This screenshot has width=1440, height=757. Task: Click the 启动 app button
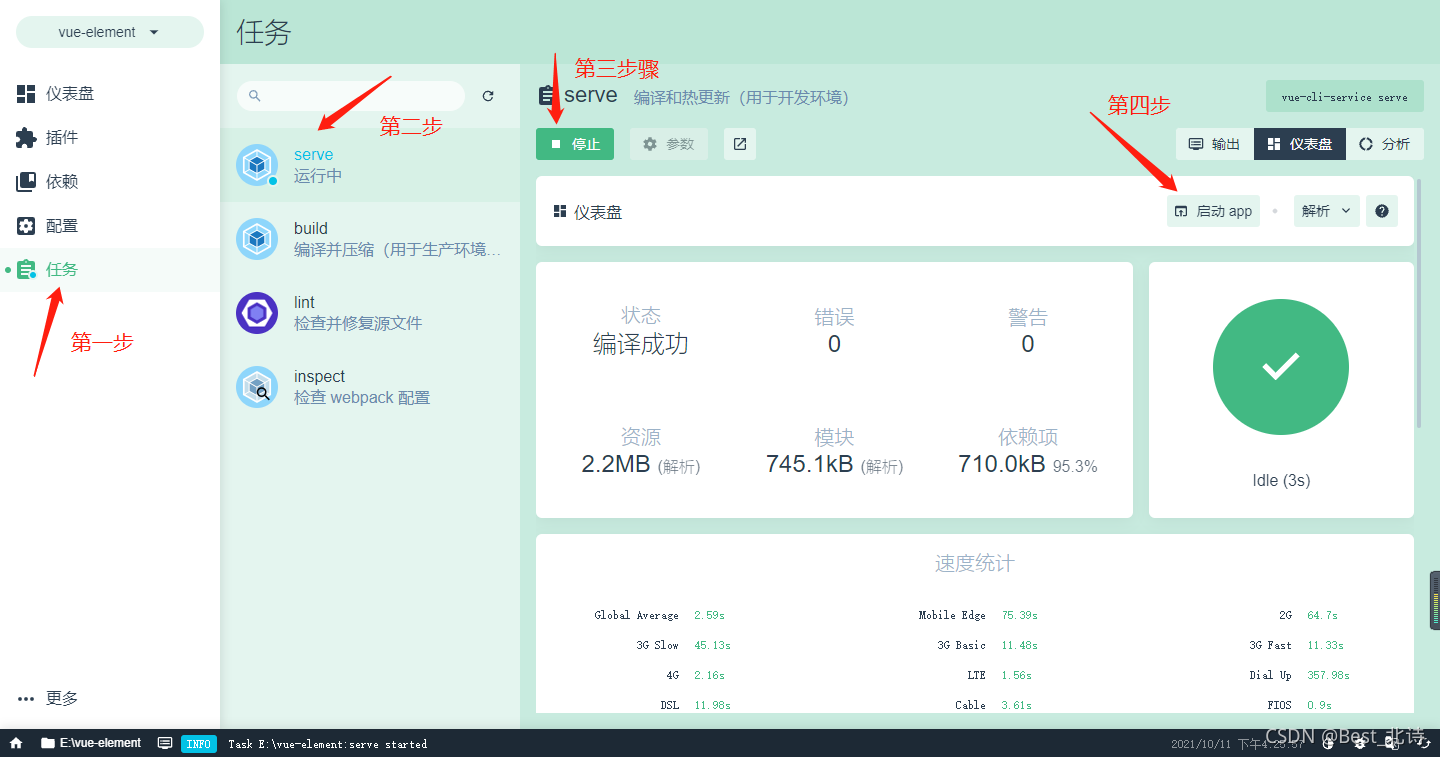click(x=1213, y=211)
